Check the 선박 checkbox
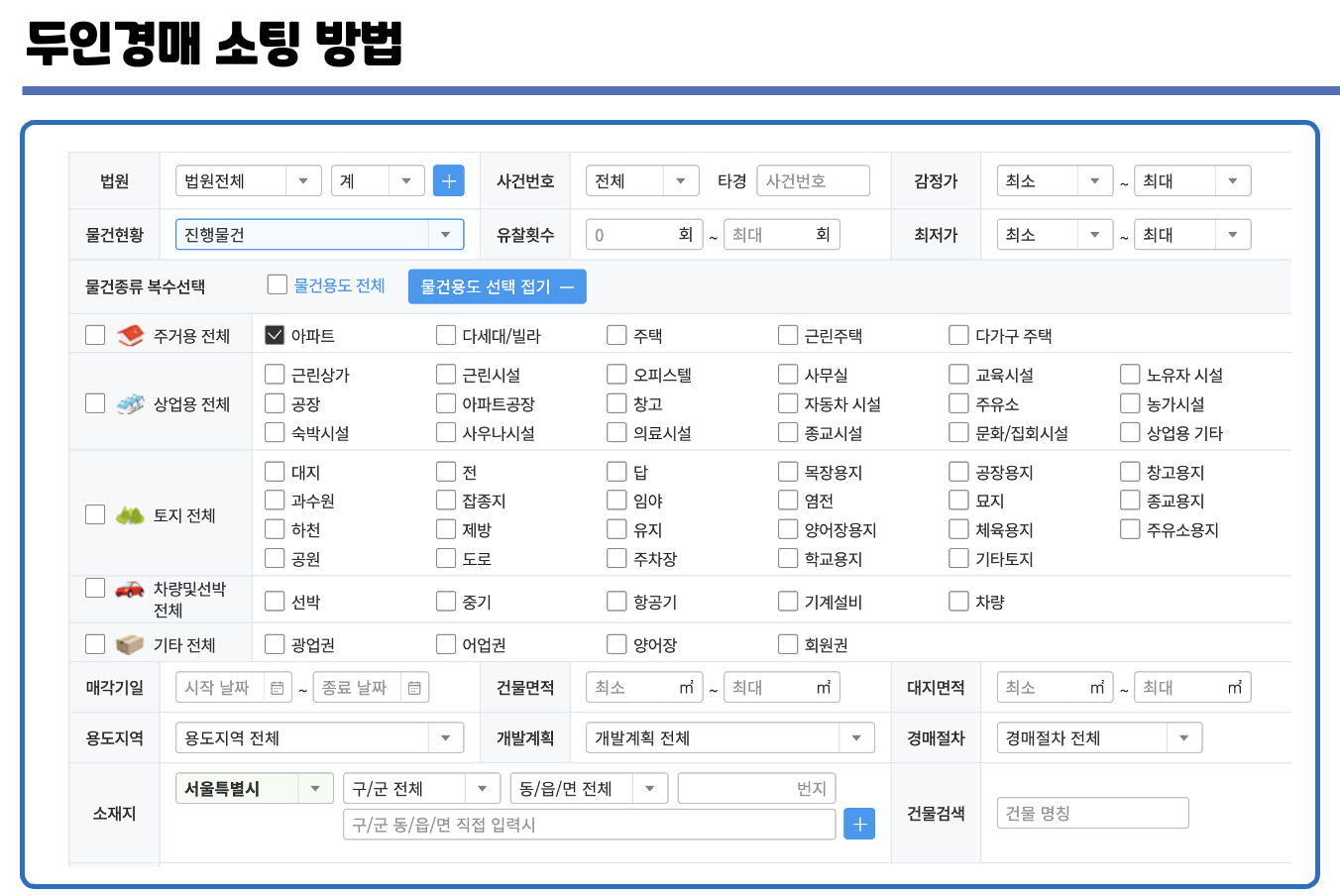Screen dimensions: 1340x896 [x=274, y=601]
